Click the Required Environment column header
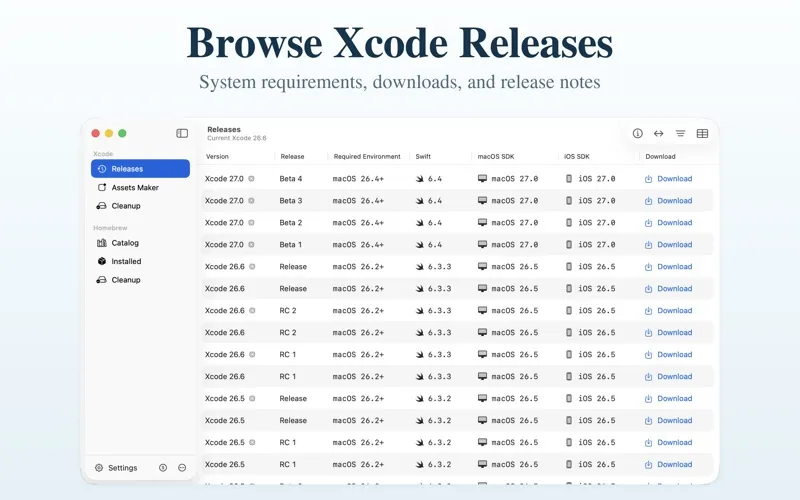The height and width of the screenshot is (500, 800). coord(367,157)
